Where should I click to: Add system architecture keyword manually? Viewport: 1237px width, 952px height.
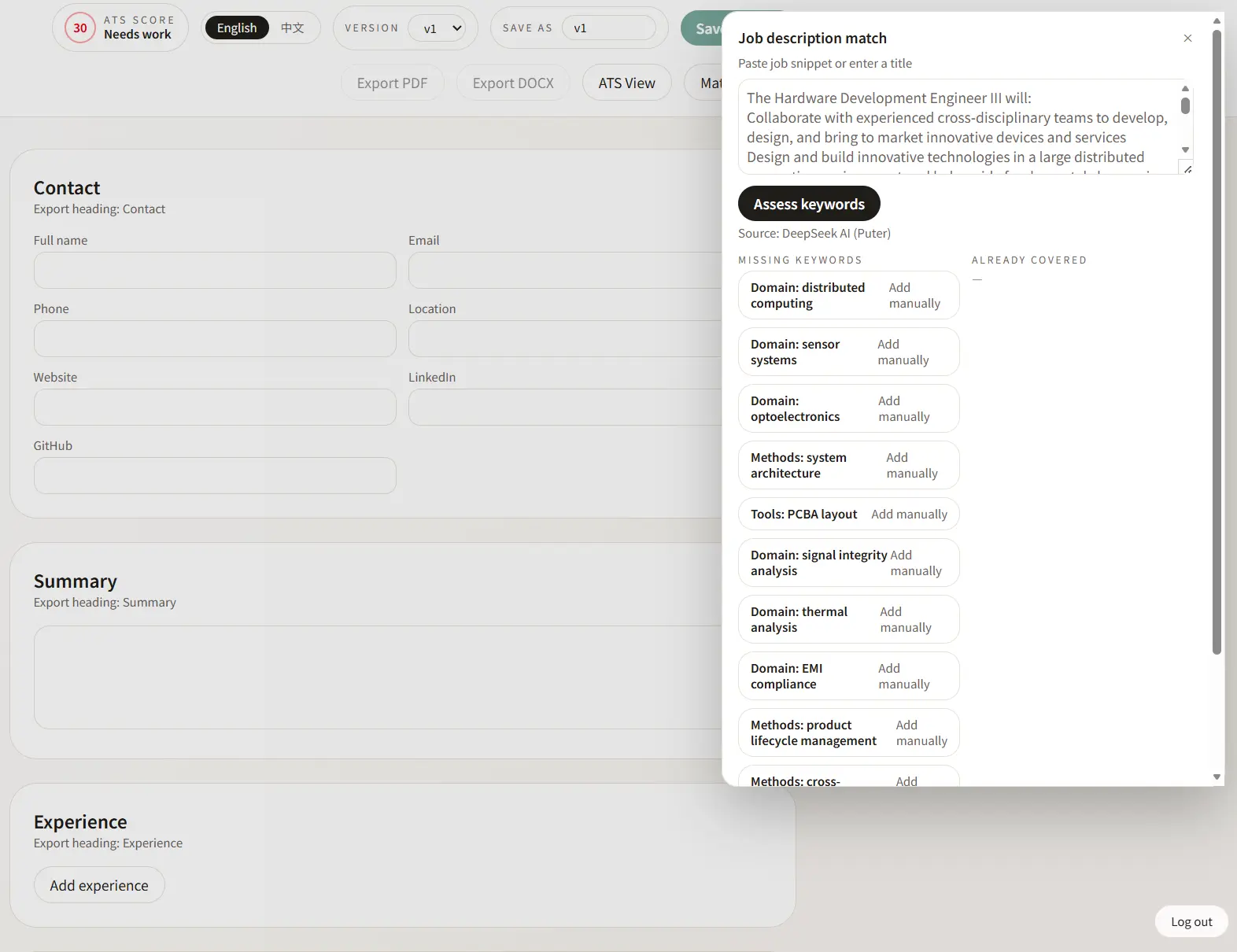(911, 465)
